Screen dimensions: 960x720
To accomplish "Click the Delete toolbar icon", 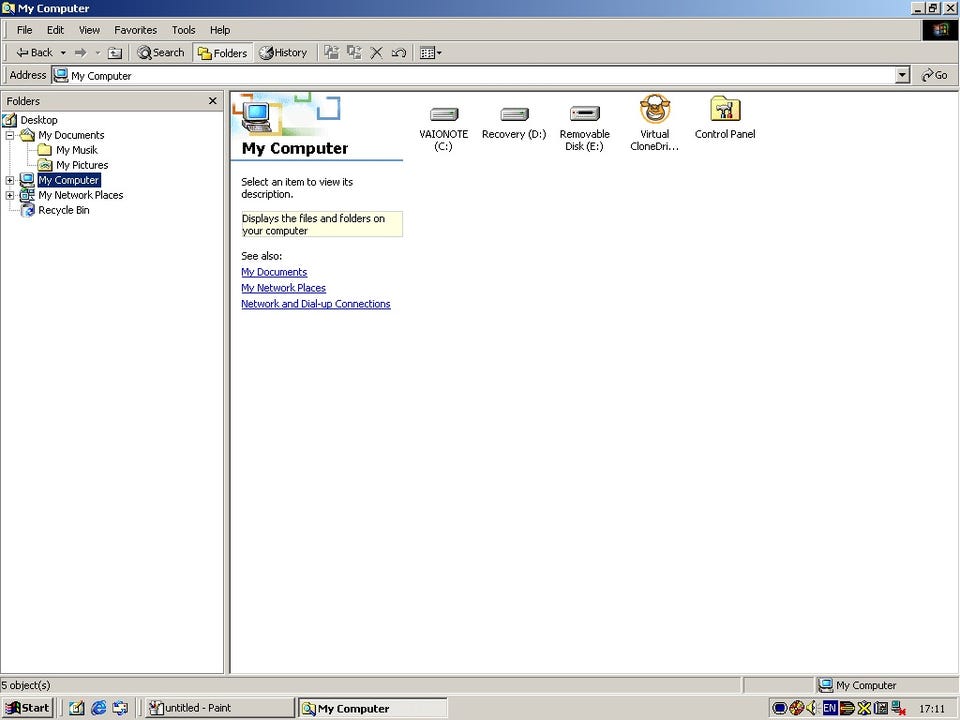I will 377,53.
